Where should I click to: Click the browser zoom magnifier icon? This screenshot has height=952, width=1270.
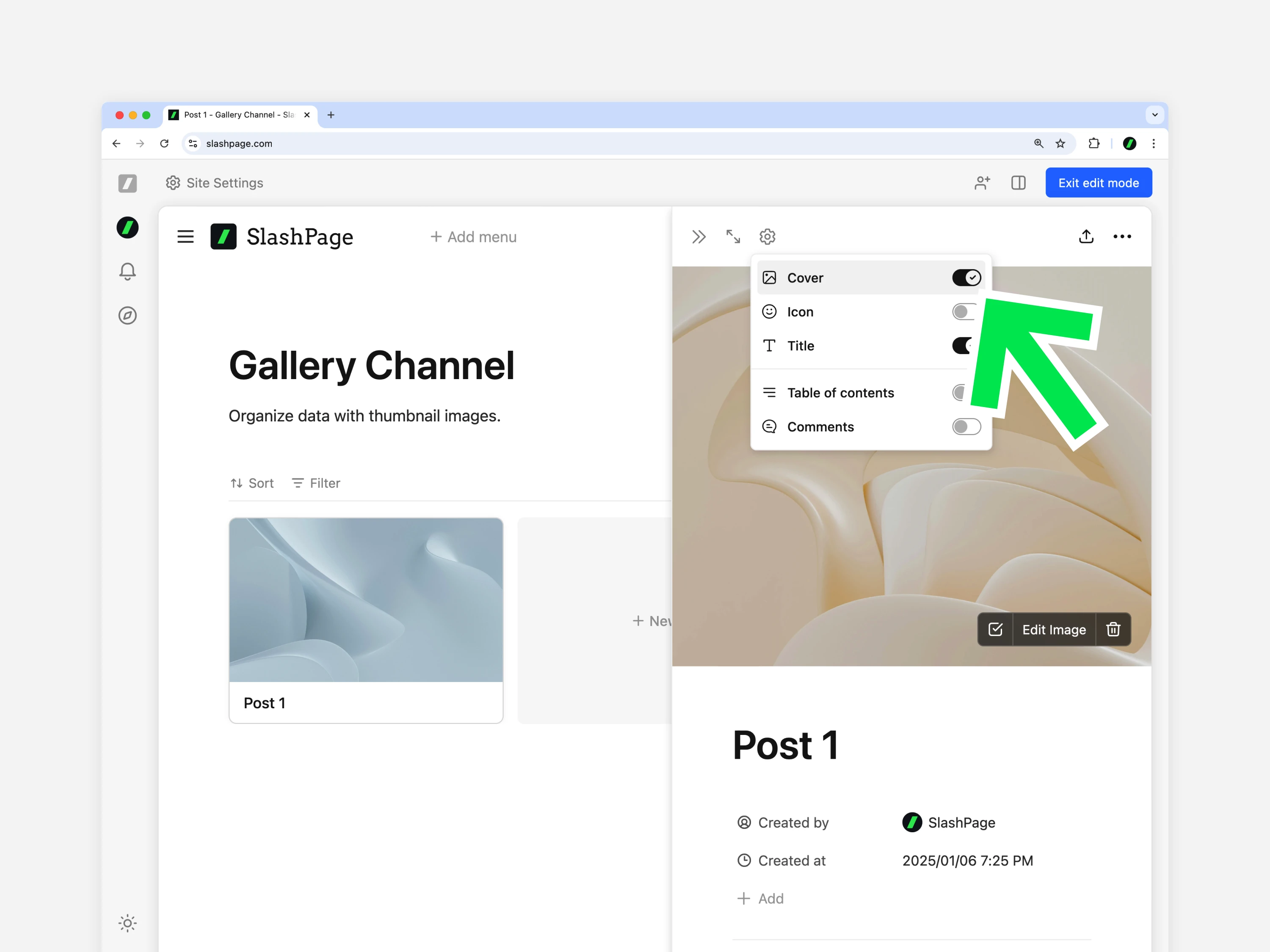1038,143
